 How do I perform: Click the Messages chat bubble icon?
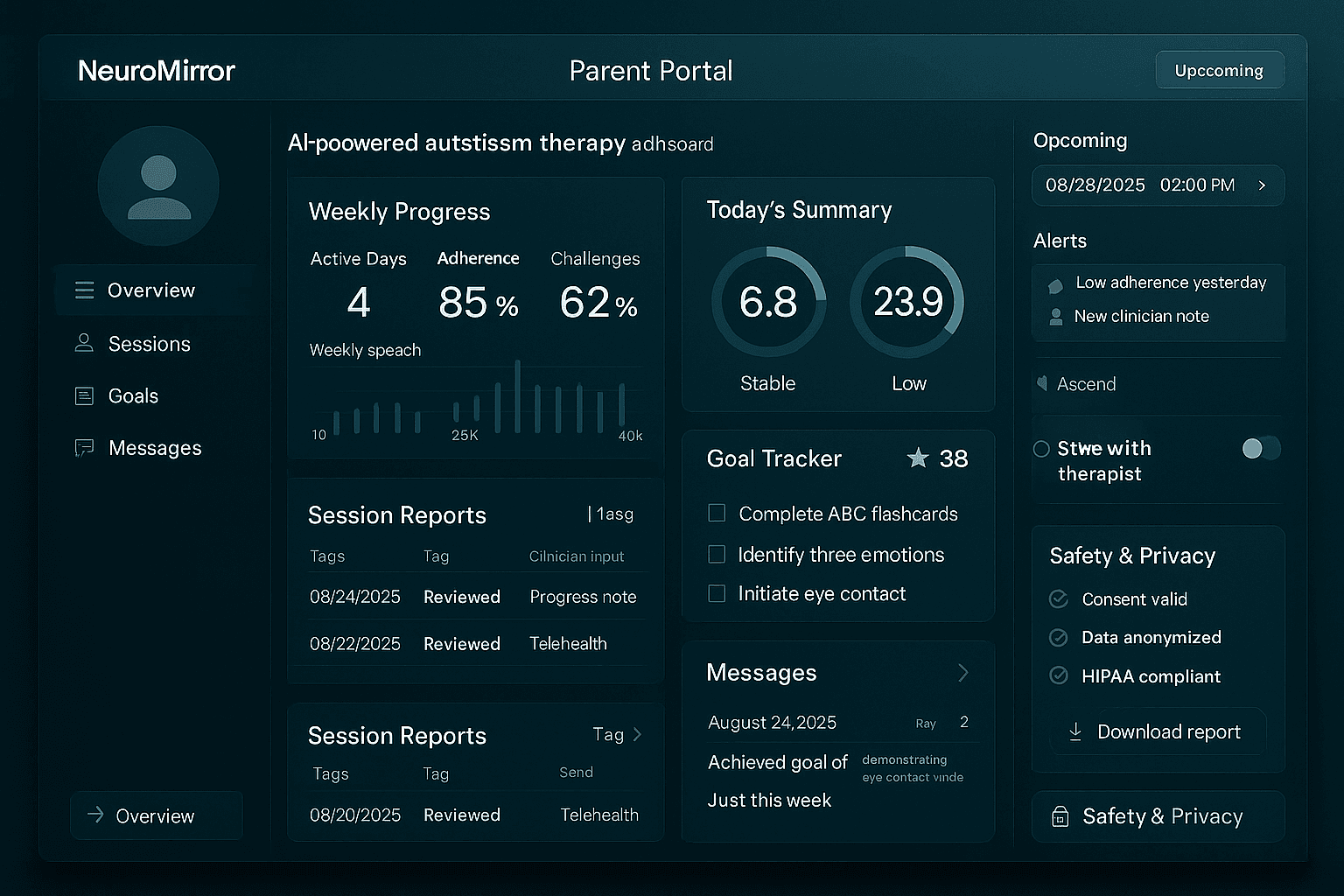pyautogui.click(x=84, y=448)
